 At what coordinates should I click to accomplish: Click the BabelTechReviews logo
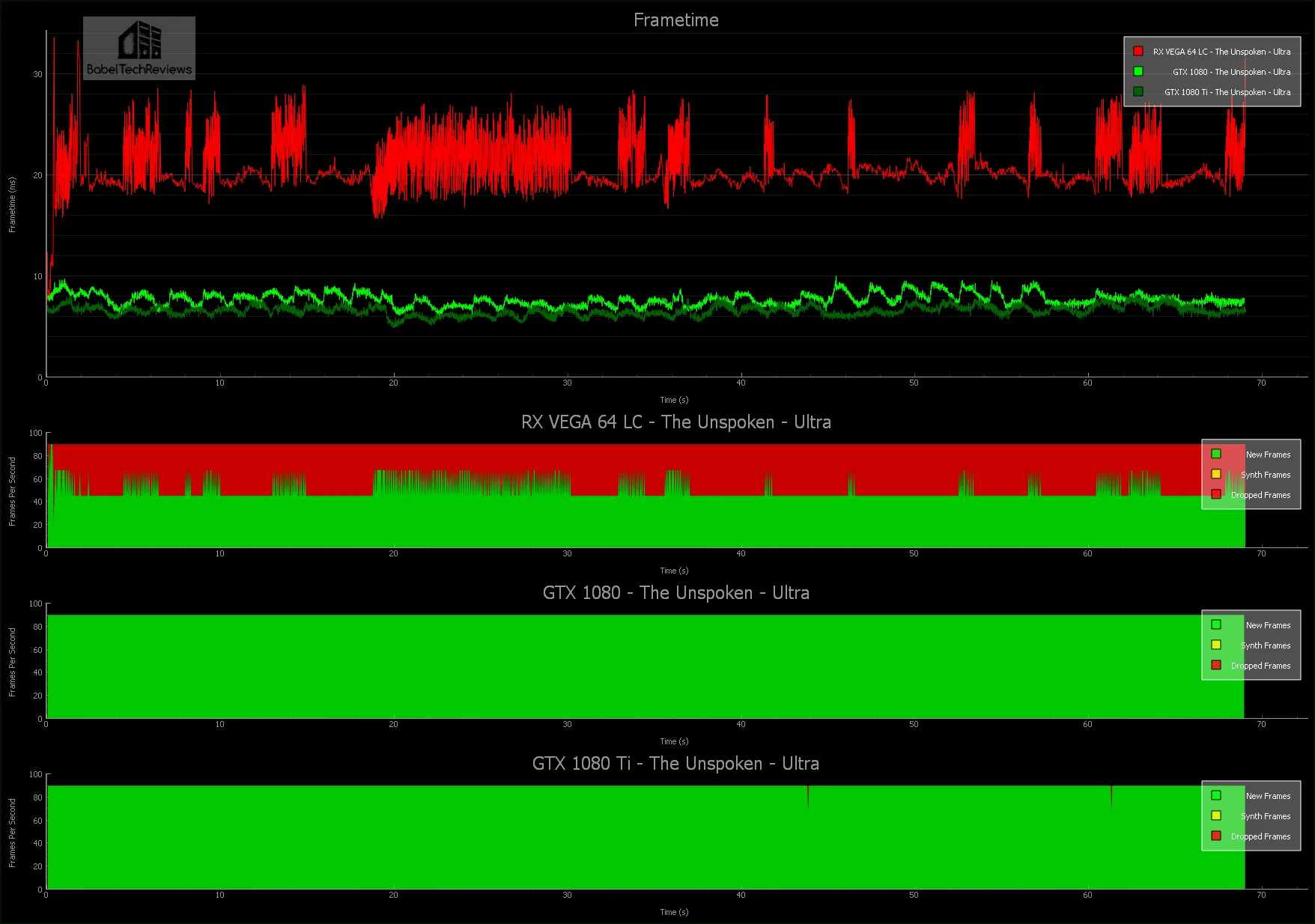139,48
